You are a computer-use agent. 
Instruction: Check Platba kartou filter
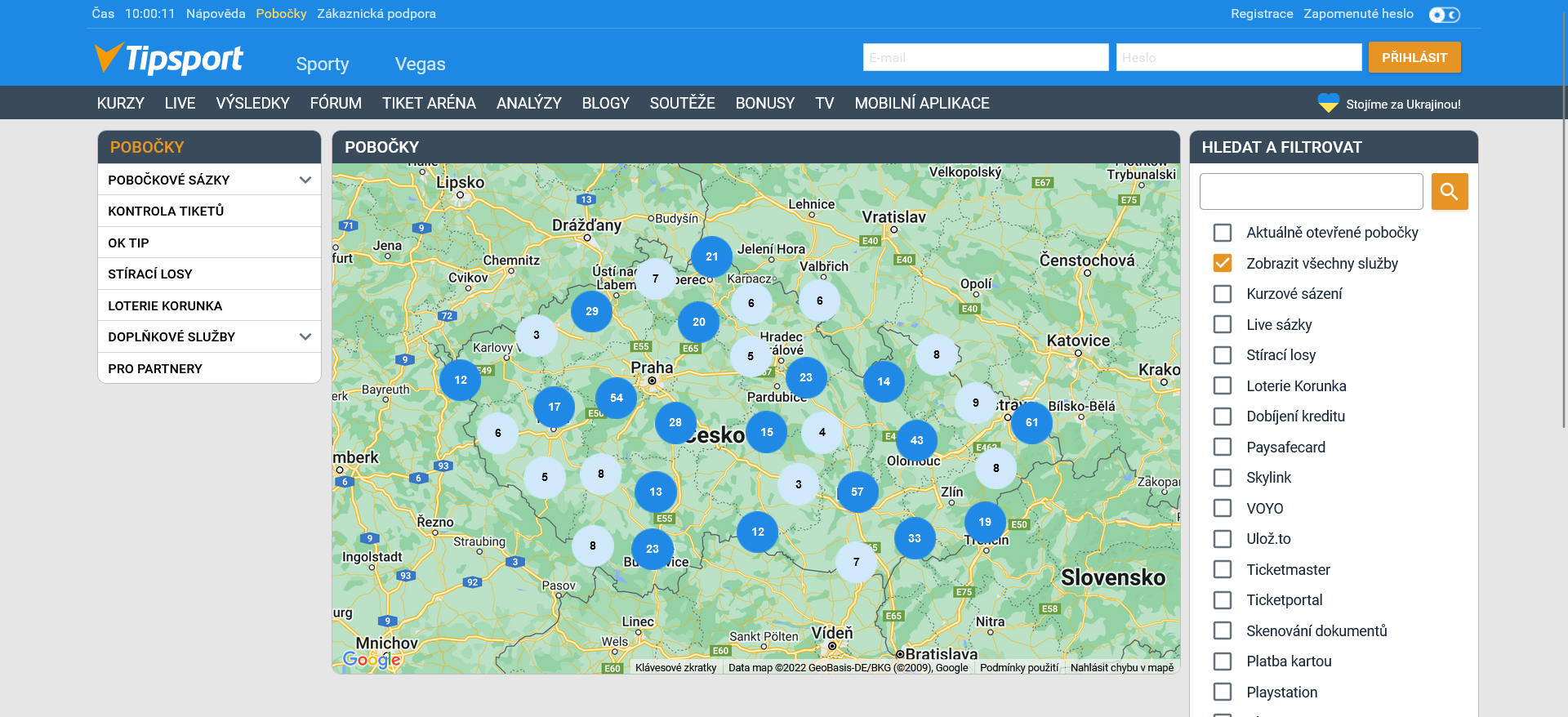click(x=1223, y=661)
